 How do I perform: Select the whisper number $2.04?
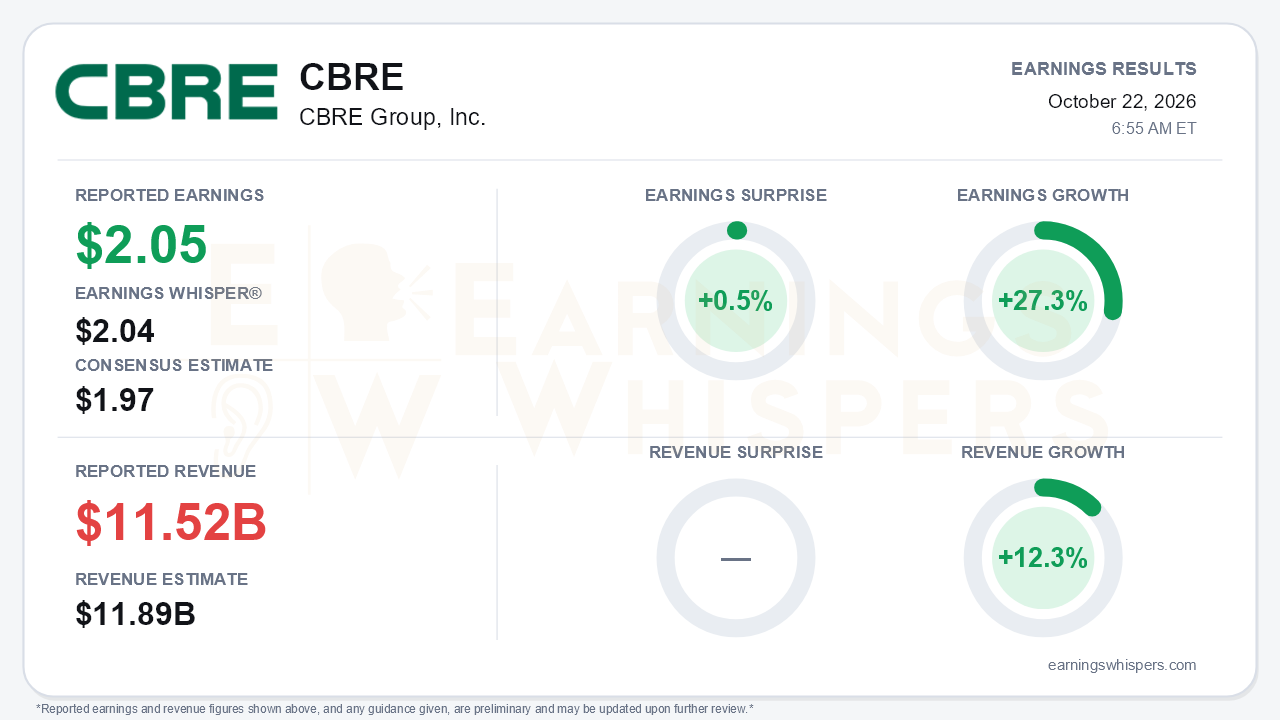click(x=115, y=331)
